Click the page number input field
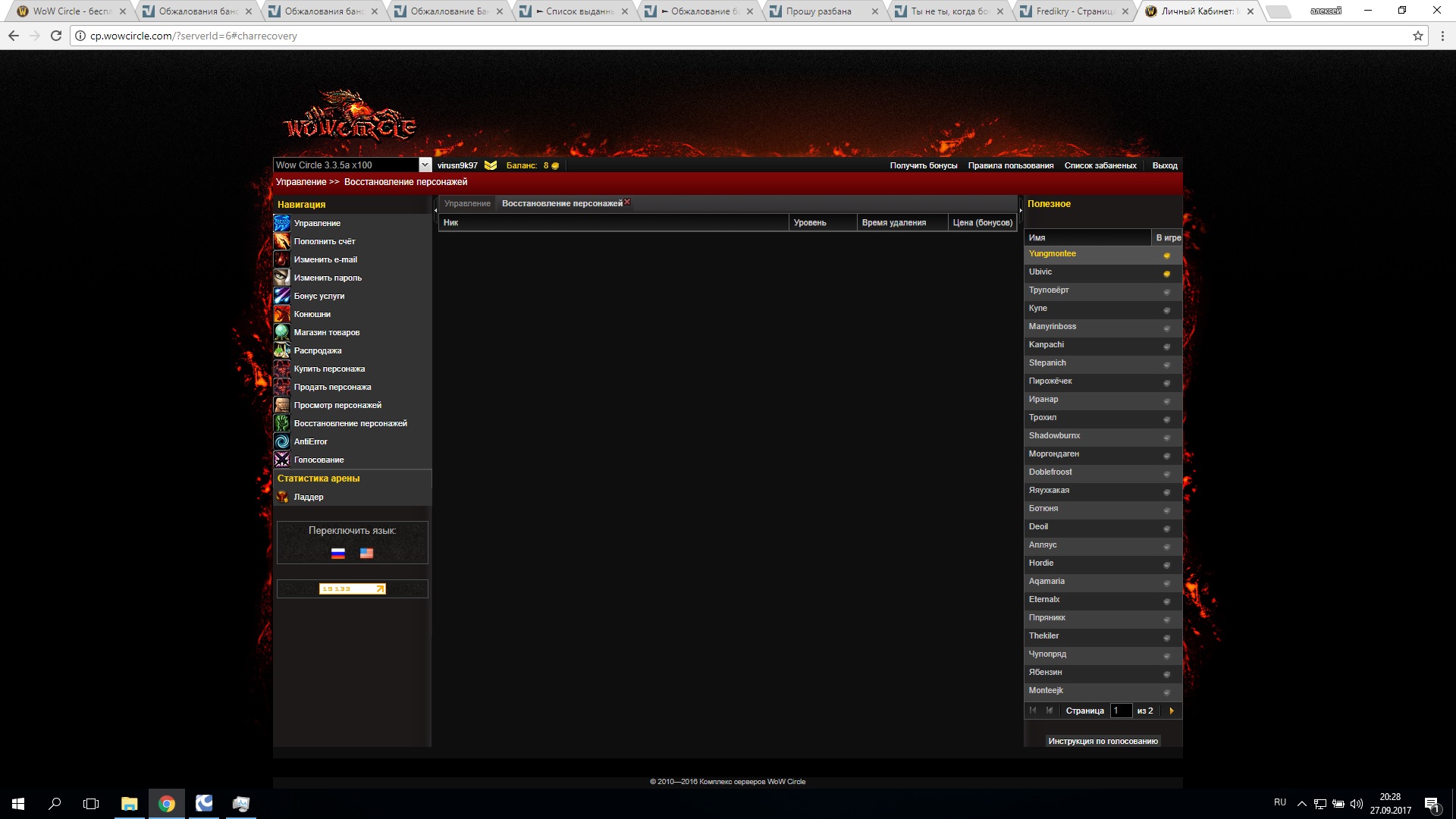 click(1120, 711)
